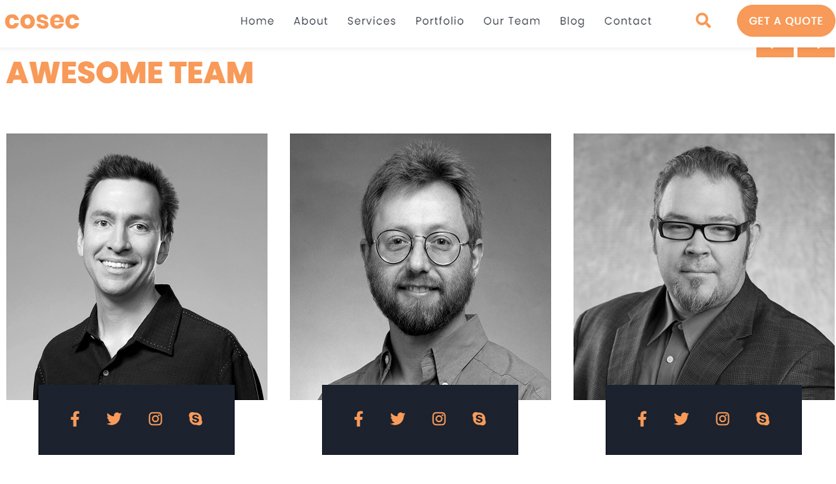Click Instagram icon under first team member
This screenshot has height=484, width=836.
(x=155, y=419)
